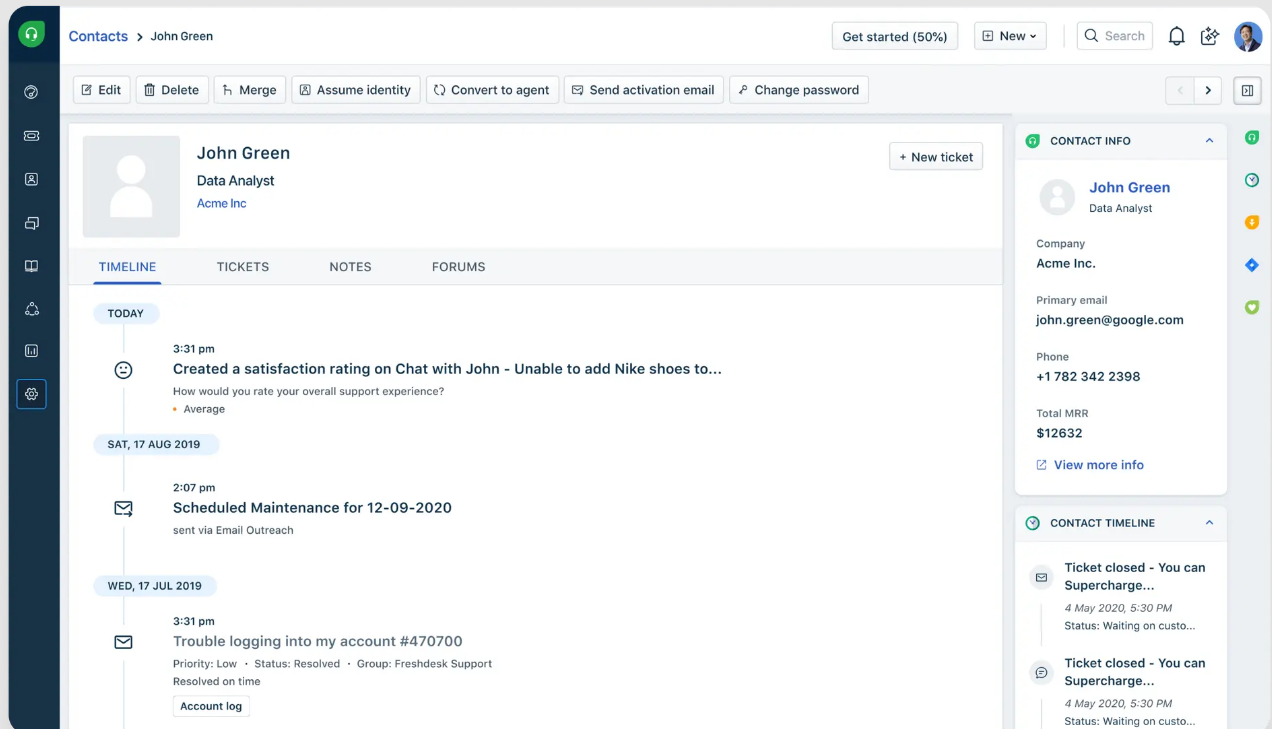Screen dimensions: 1272x729
Task: Click the mail icon of first Ticket closed entry
Action: point(1041,577)
